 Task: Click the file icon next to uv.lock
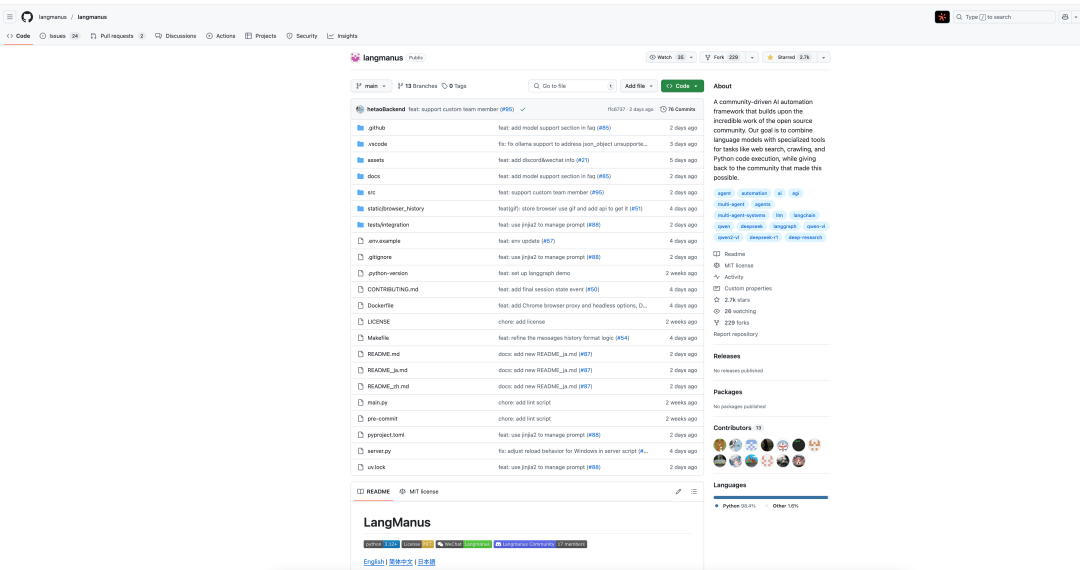point(360,467)
